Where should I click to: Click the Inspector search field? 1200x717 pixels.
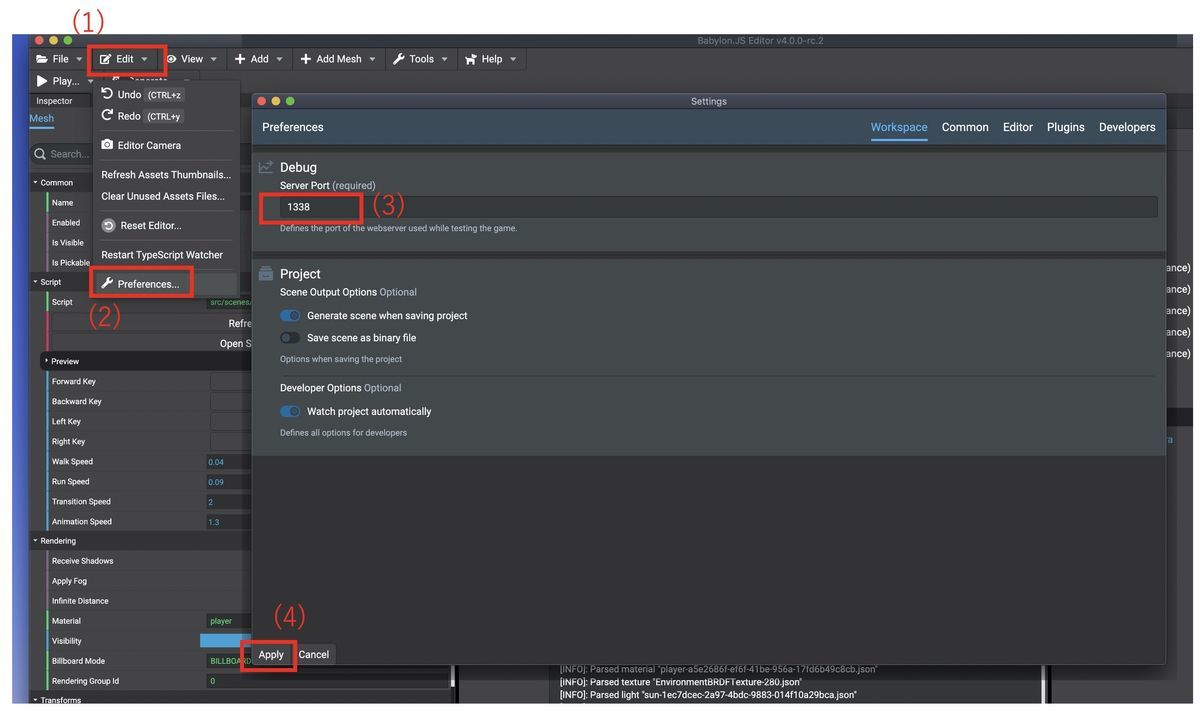click(x=62, y=154)
